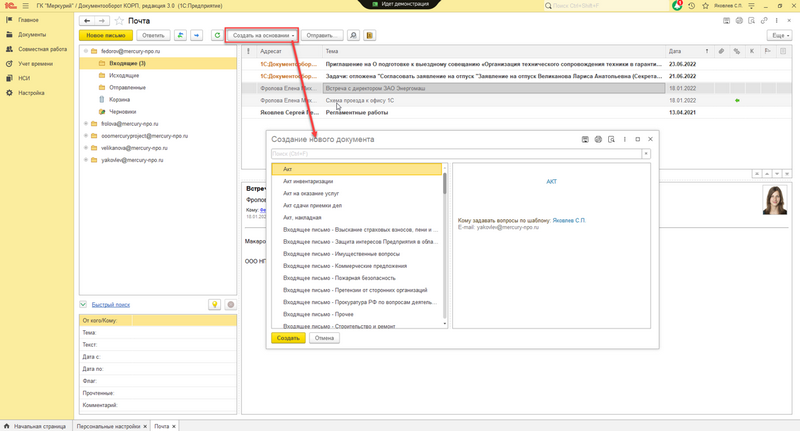This screenshot has width=800, height=431.
Task: Click the Отмена button in dialog
Action: (324, 338)
